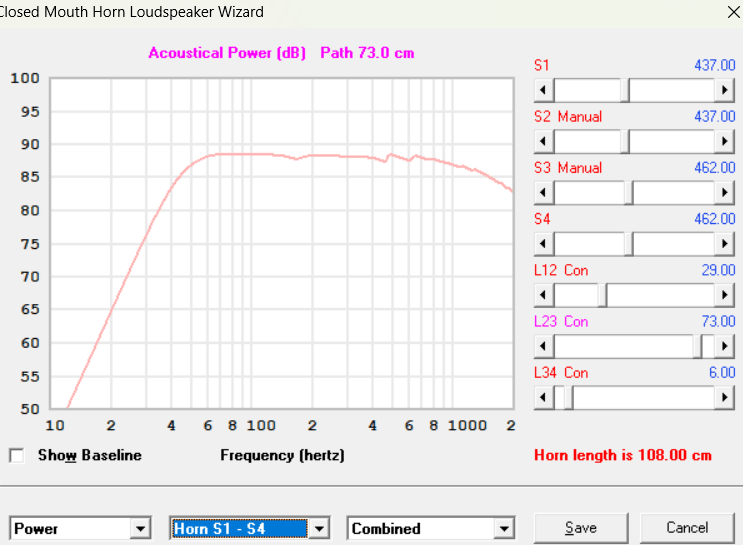The height and width of the screenshot is (545, 743).
Task: Click the L12 Con label
Action: (x=561, y=270)
